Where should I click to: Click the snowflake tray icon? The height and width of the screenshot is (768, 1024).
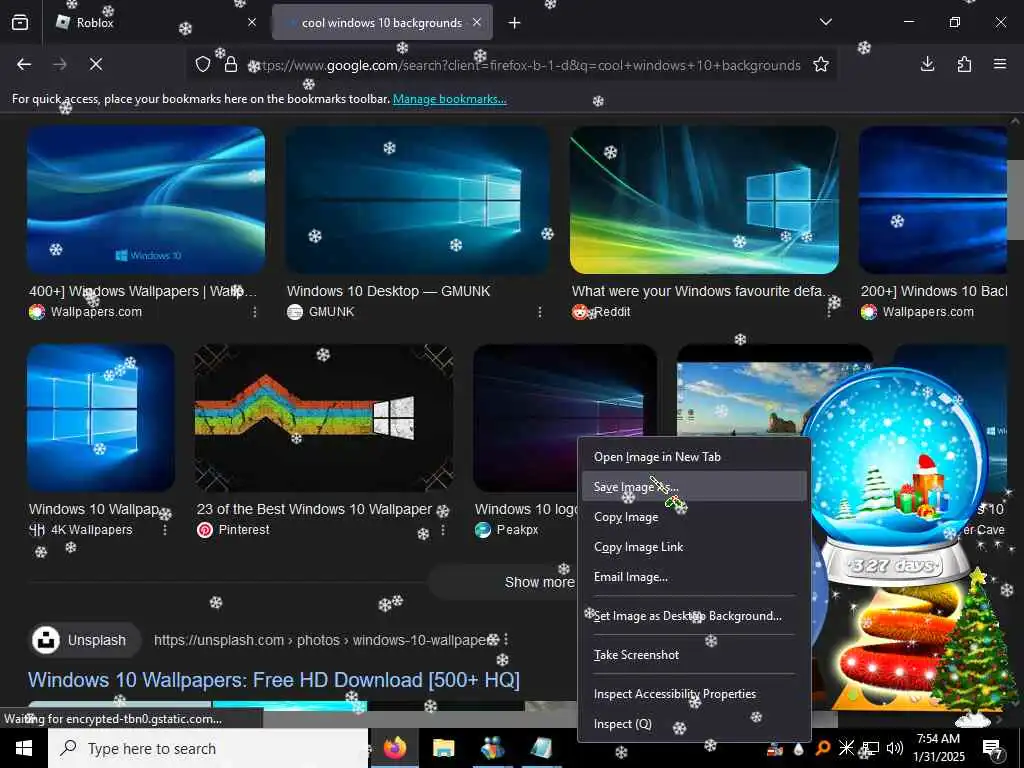[x=846, y=748]
